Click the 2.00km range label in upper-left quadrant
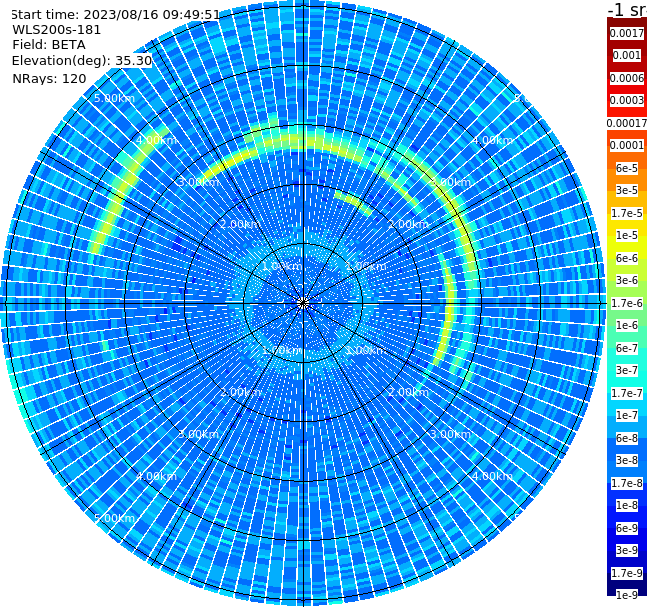 pyautogui.click(x=240, y=224)
